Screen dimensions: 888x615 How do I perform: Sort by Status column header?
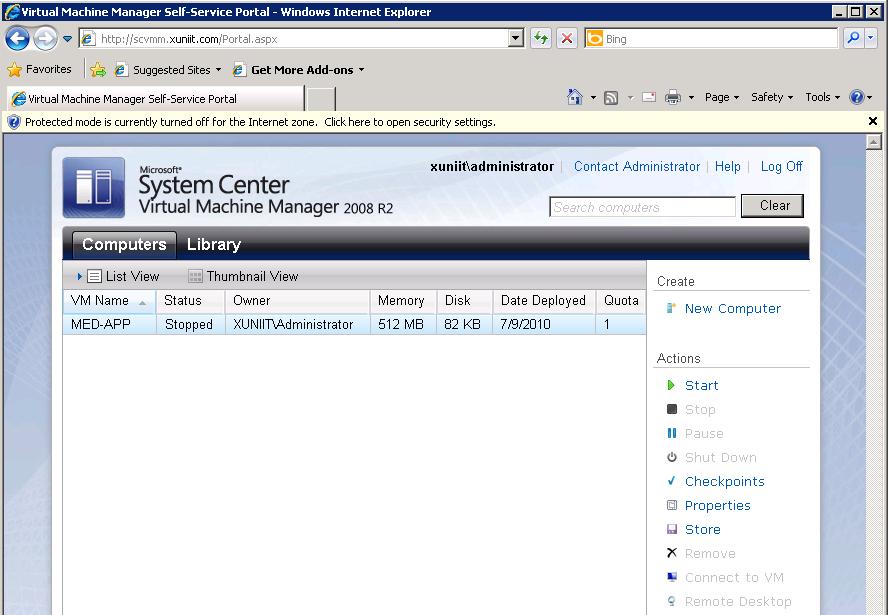tap(190, 301)
